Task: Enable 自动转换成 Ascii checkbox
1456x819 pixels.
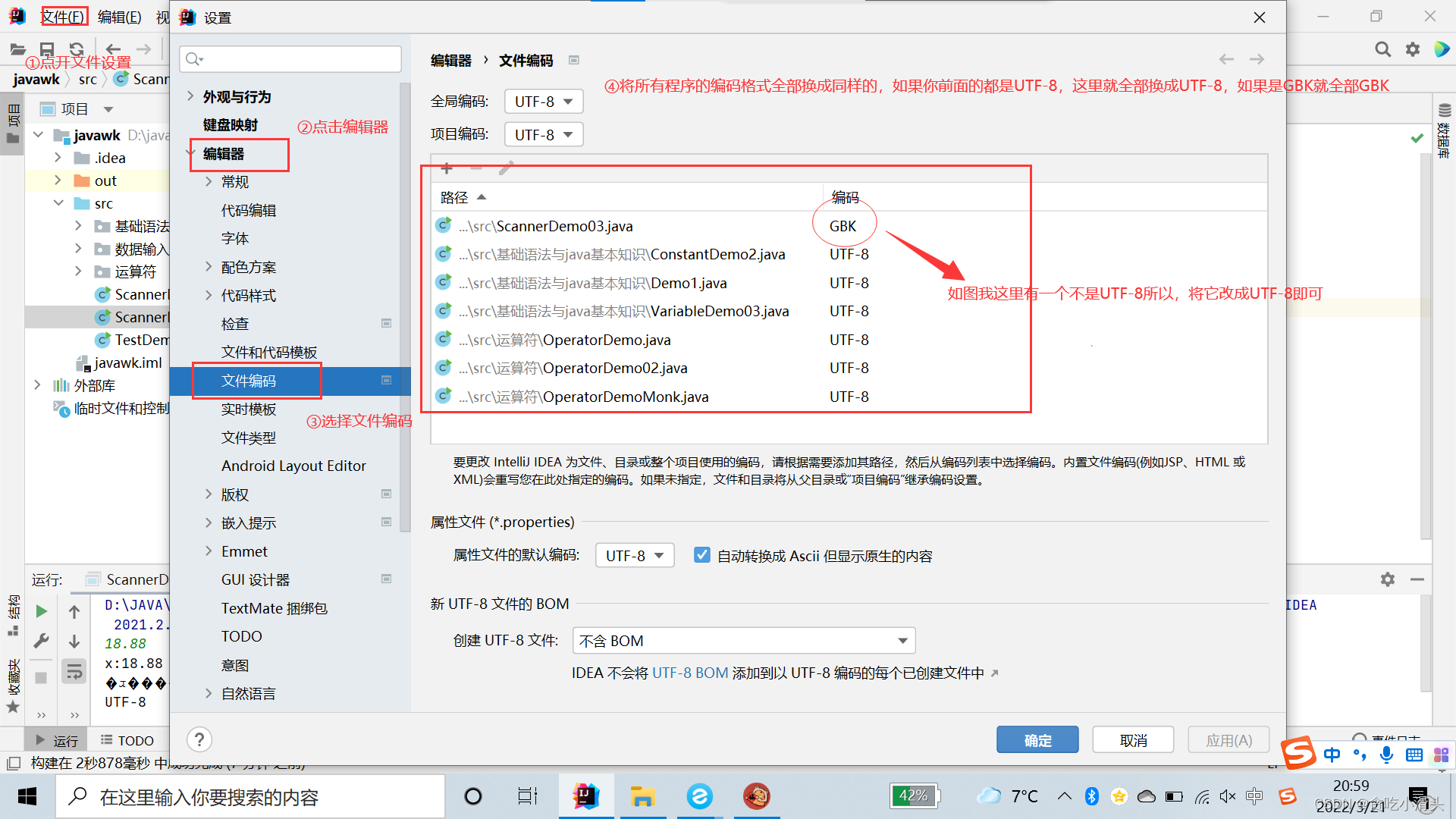Action: (x=701, y=554)
